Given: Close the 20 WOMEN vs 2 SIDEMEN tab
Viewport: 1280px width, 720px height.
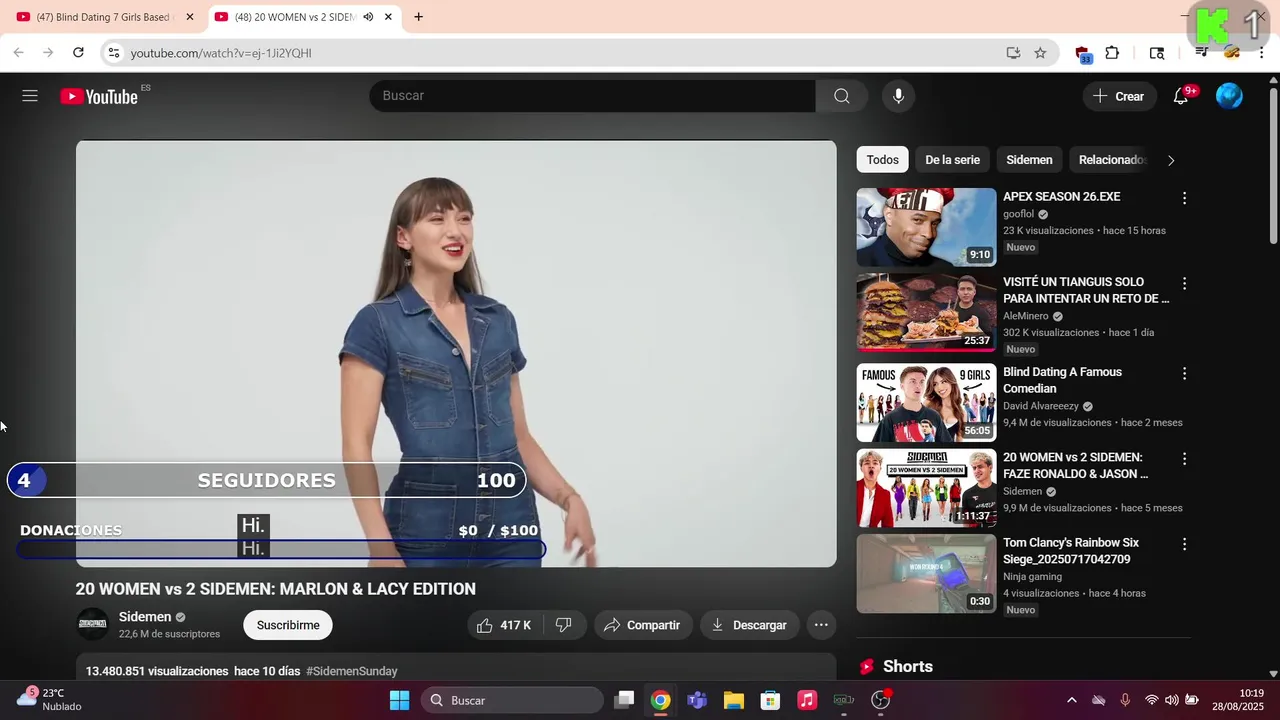Looking at the screenshot, I should click(x=388, y=17).
